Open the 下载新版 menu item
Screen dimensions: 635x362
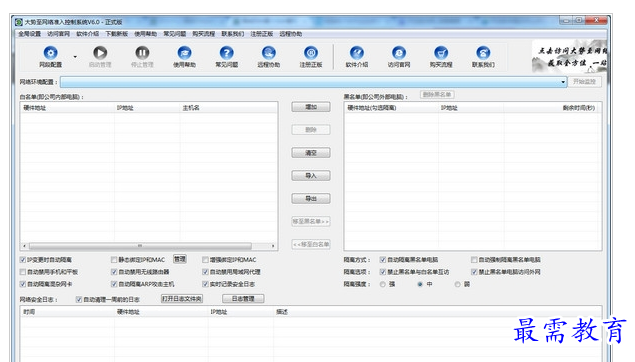(x=117, y=34)
